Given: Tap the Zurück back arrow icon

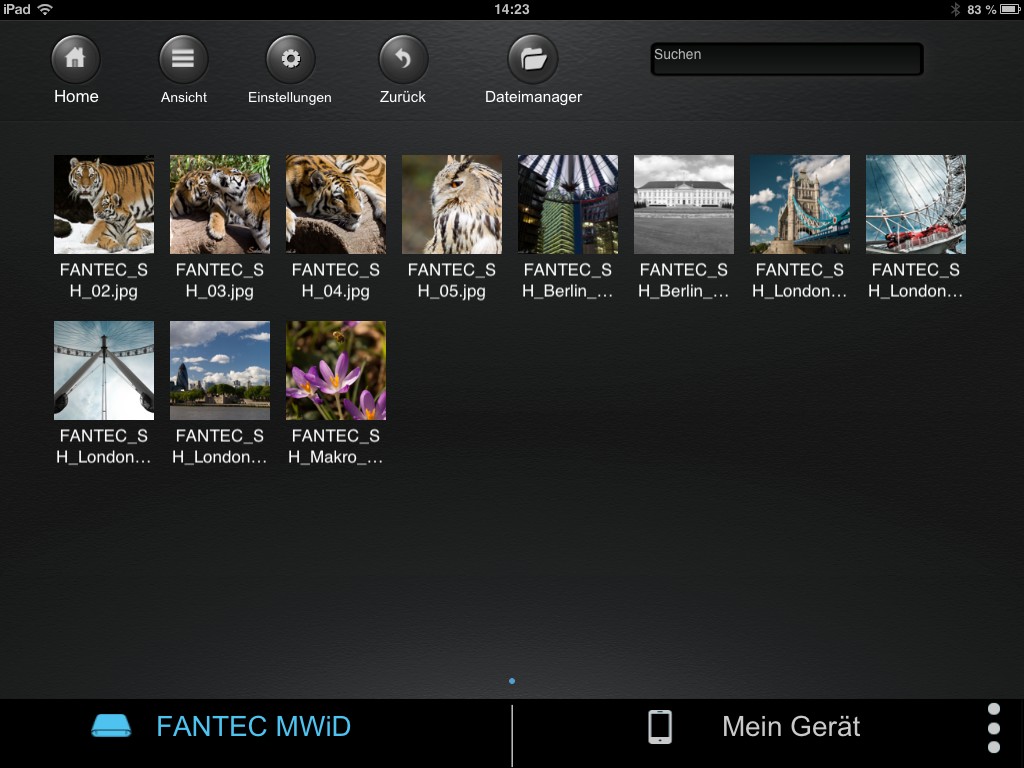Looking at the screenshot, I should click(x=404, y=59).
